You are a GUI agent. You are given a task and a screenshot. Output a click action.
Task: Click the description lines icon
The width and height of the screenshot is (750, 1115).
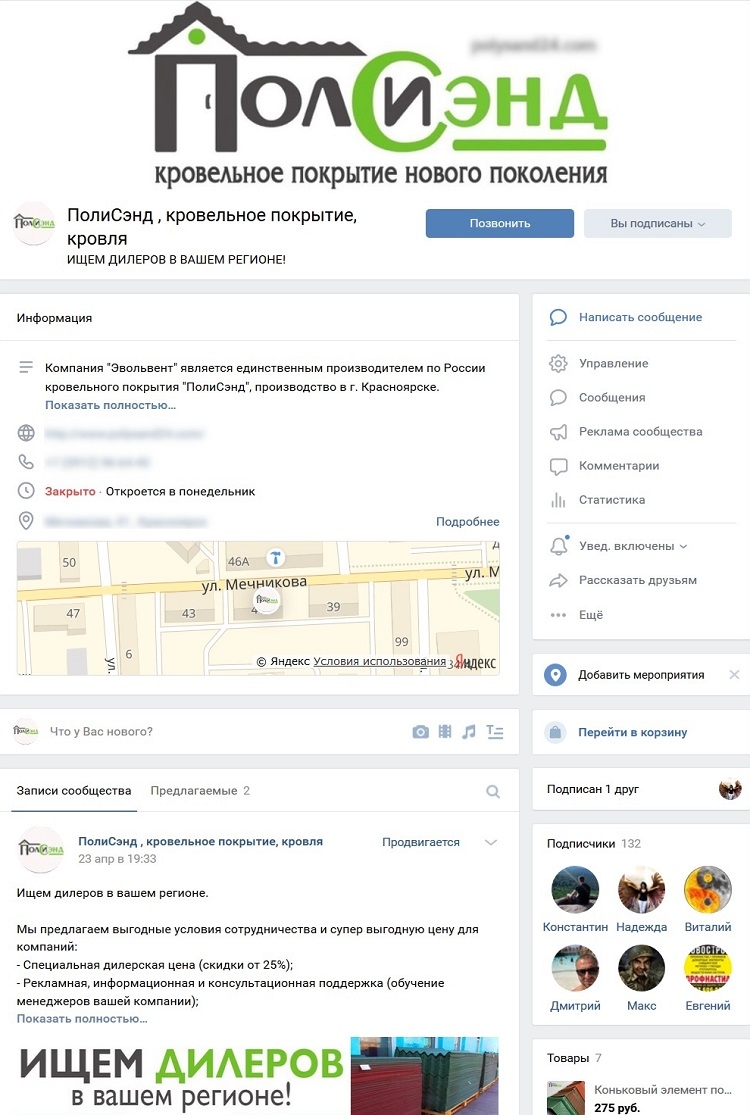(x=26, y=368)
